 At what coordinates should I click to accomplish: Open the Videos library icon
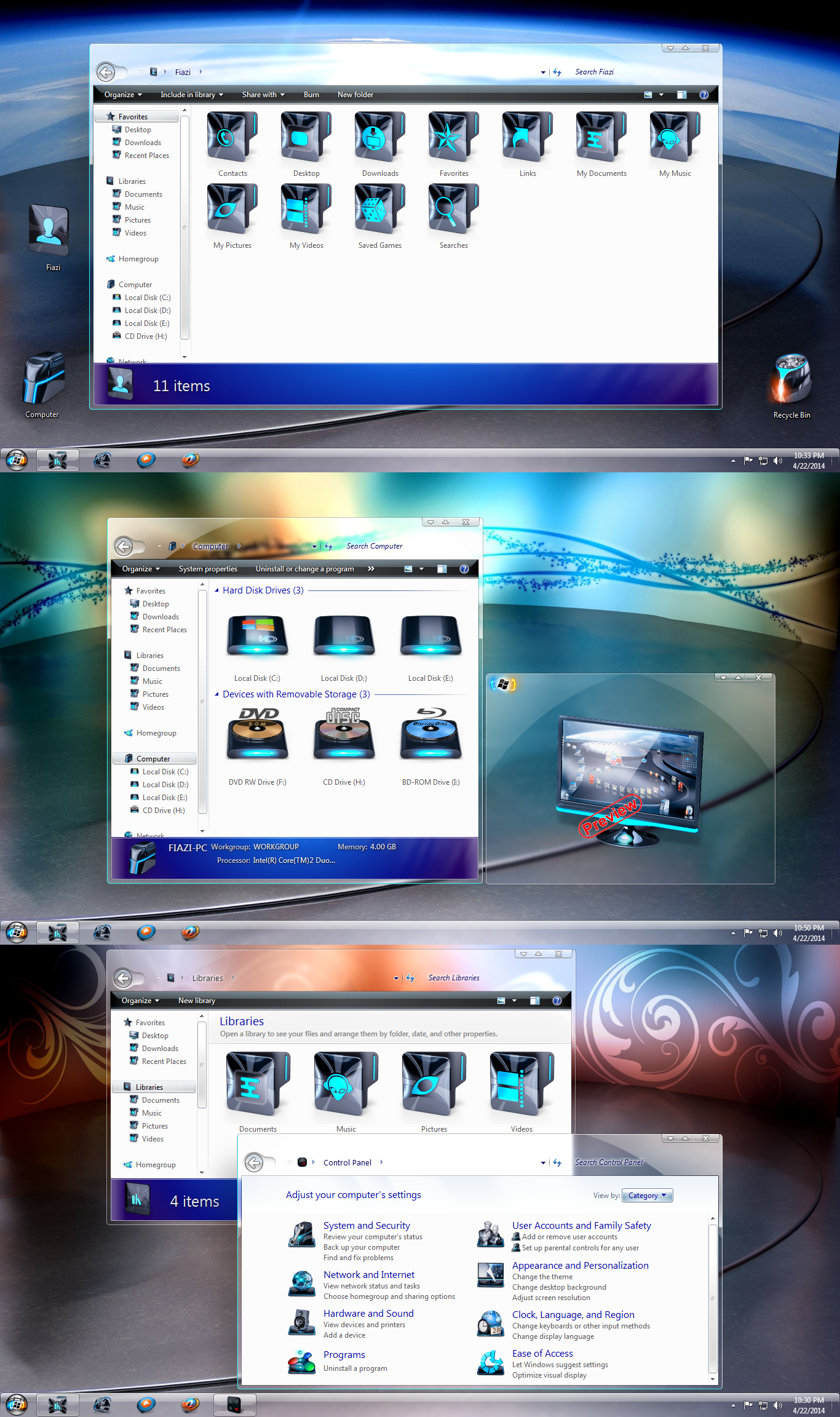[521, 1084]
